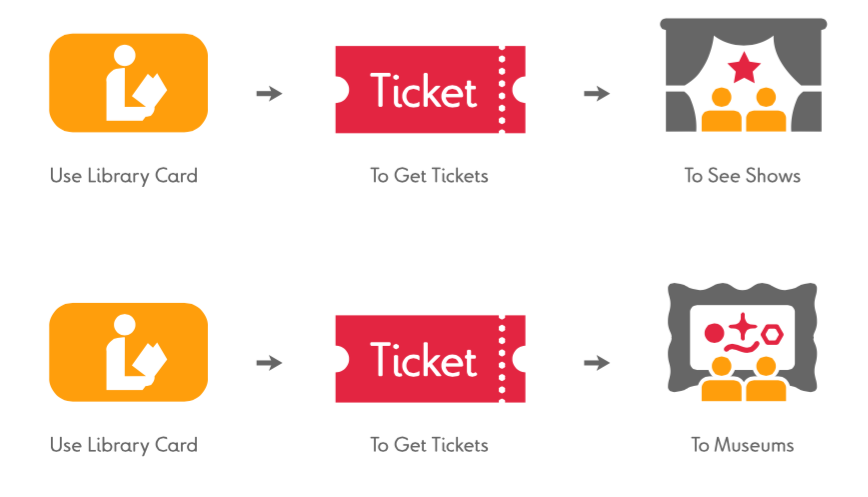Select the theater stage icon with curtains
Screen dimensions: 868x497
(743, 76)
